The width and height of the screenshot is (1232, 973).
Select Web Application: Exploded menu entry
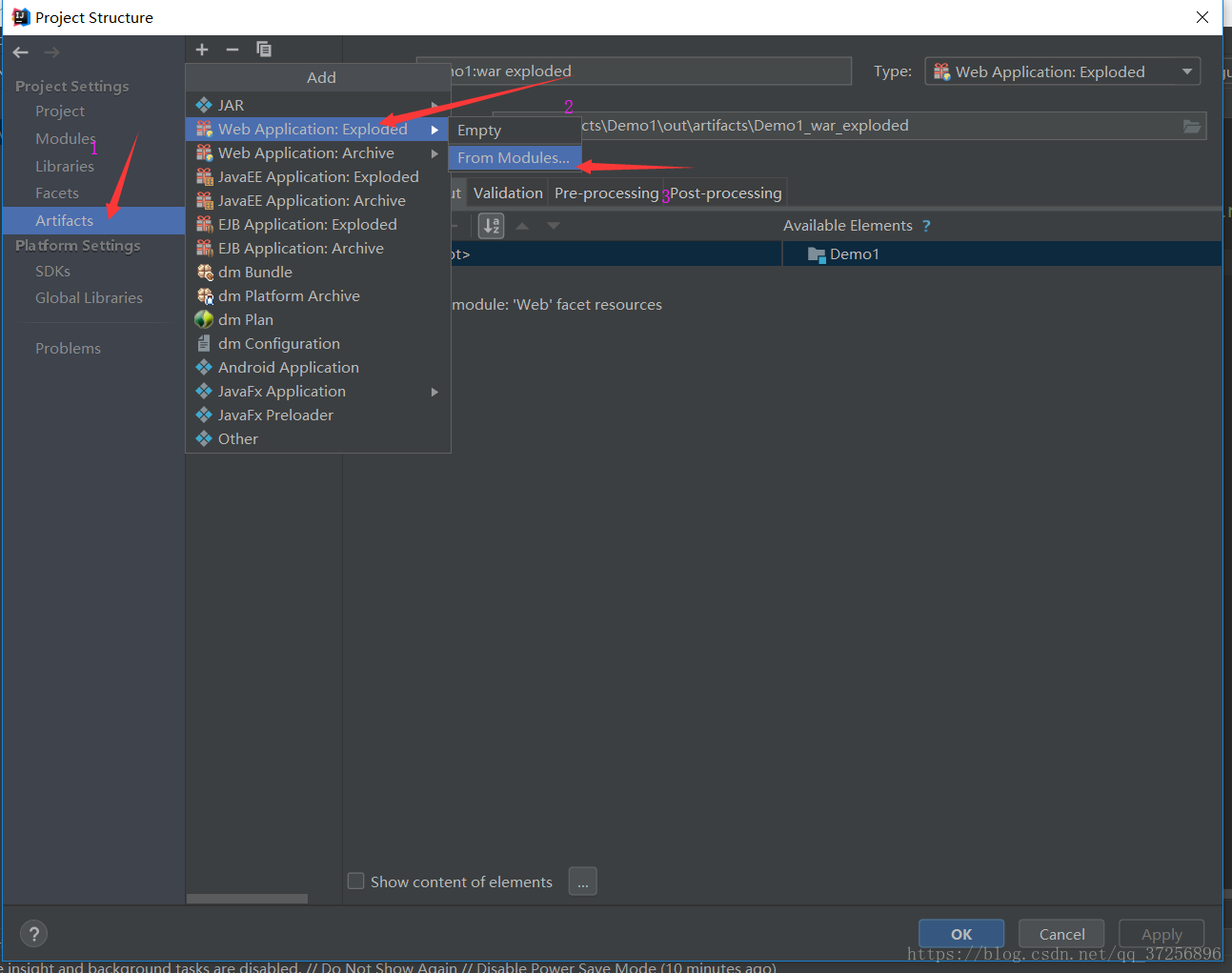[x=317, y=129]
